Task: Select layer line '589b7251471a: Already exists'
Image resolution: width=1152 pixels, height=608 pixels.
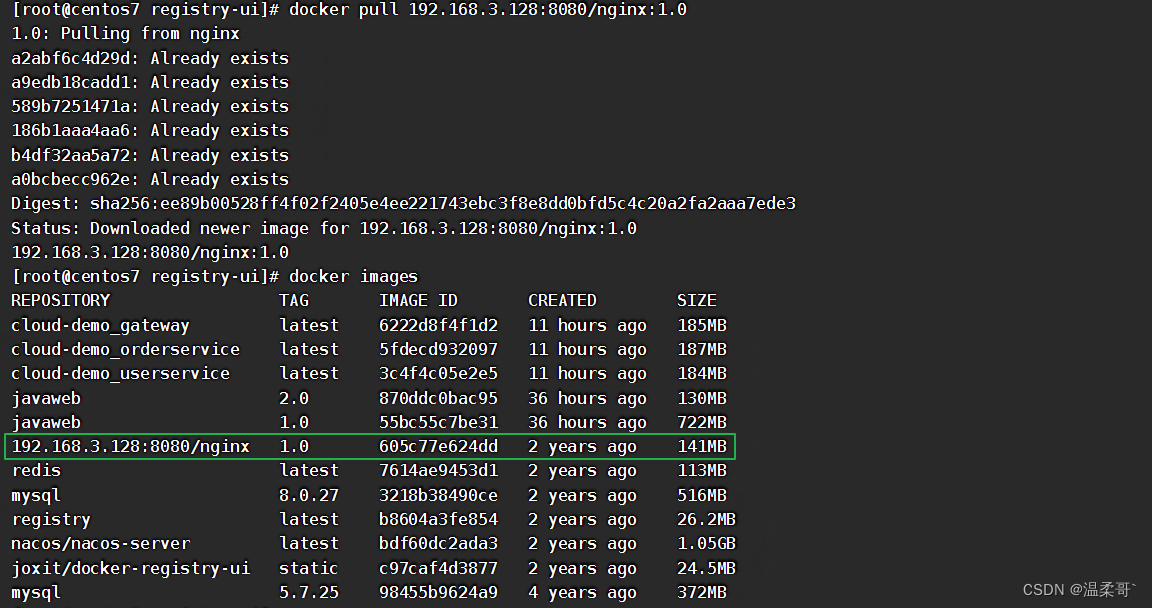Action: tap(150, 106)
